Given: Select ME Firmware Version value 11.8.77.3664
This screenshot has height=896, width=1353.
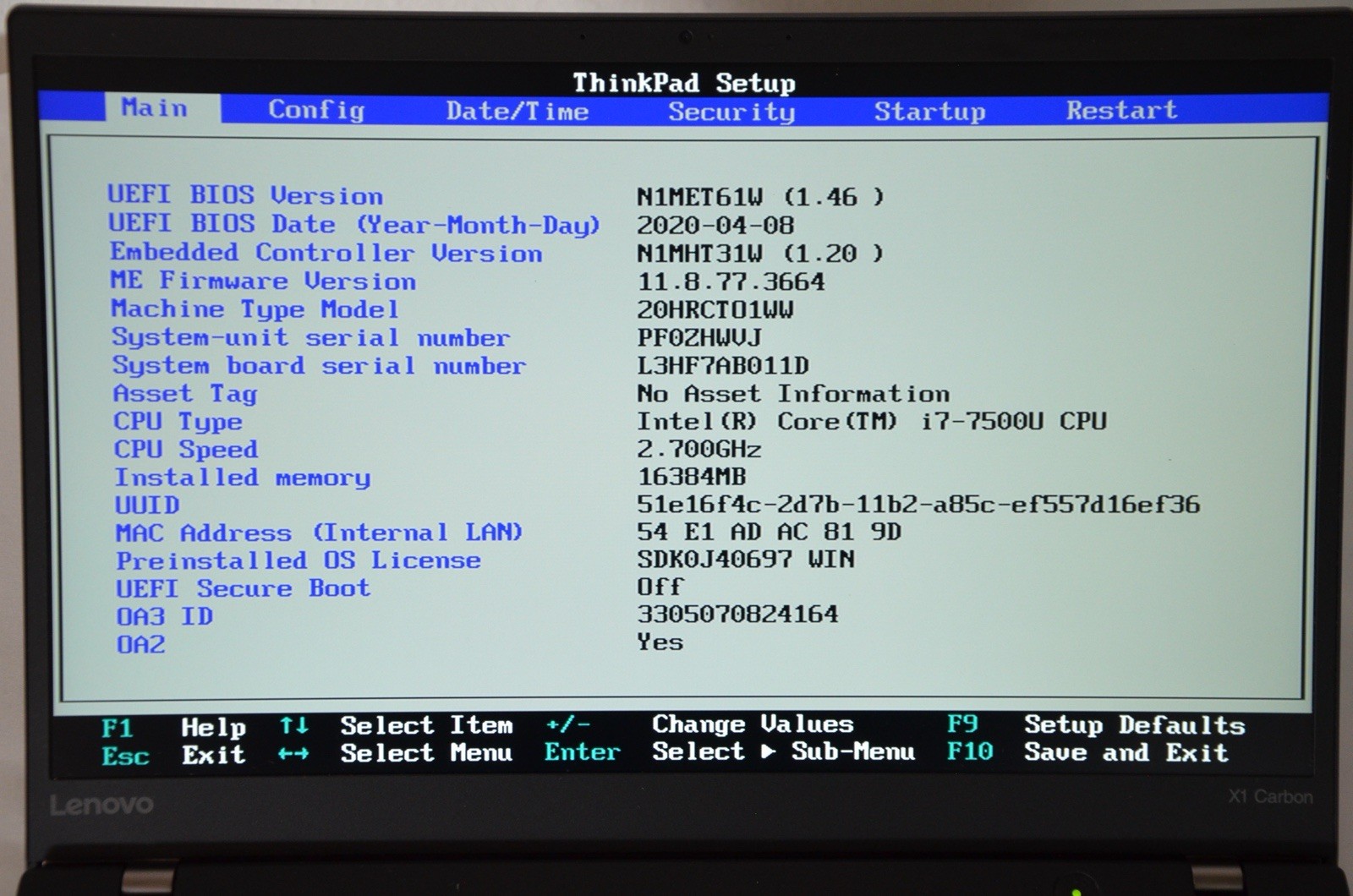Looking at the screenshot, I should point(731,281).
